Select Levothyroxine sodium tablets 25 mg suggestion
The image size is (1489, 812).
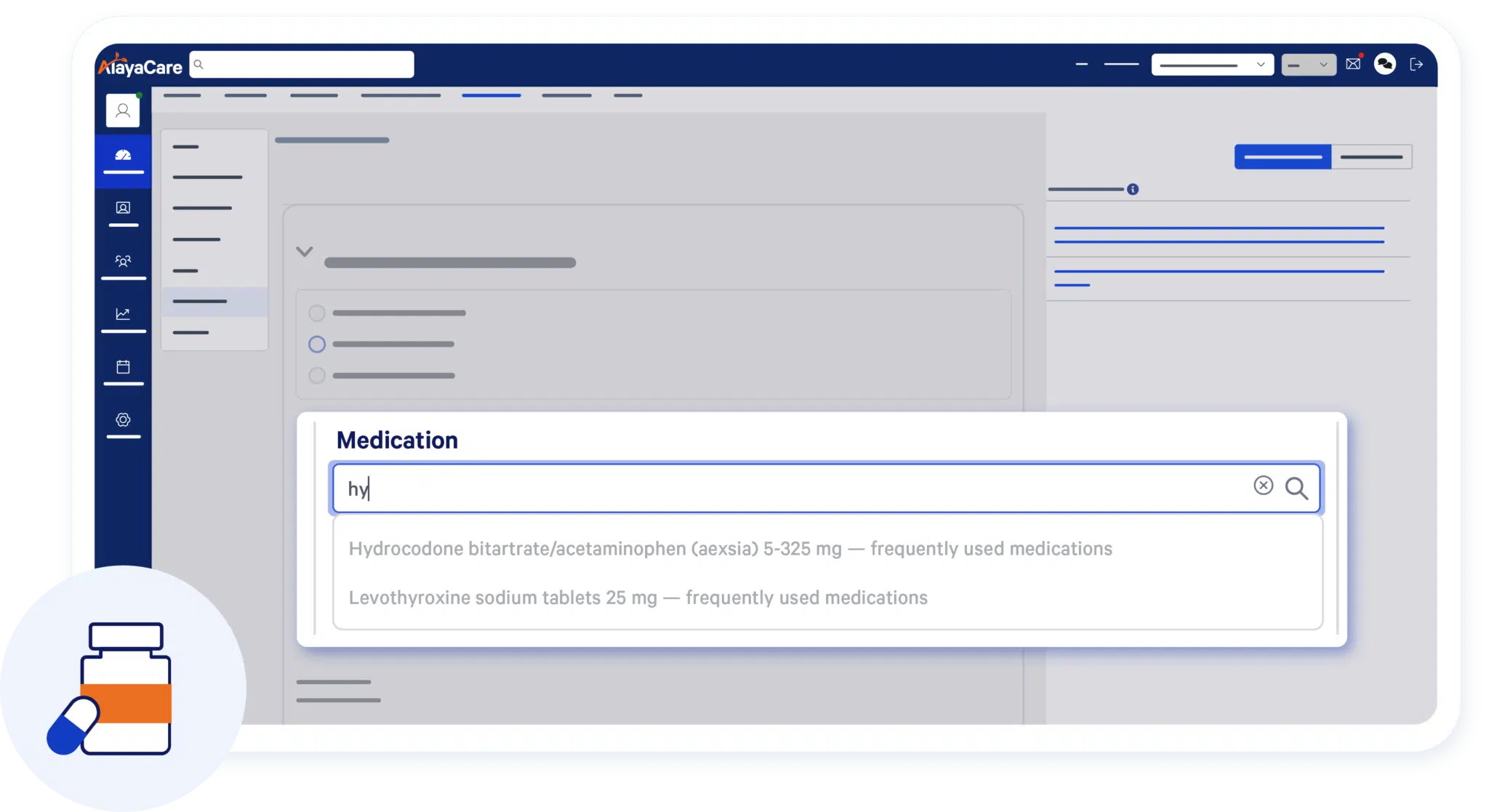click(638, 598)
